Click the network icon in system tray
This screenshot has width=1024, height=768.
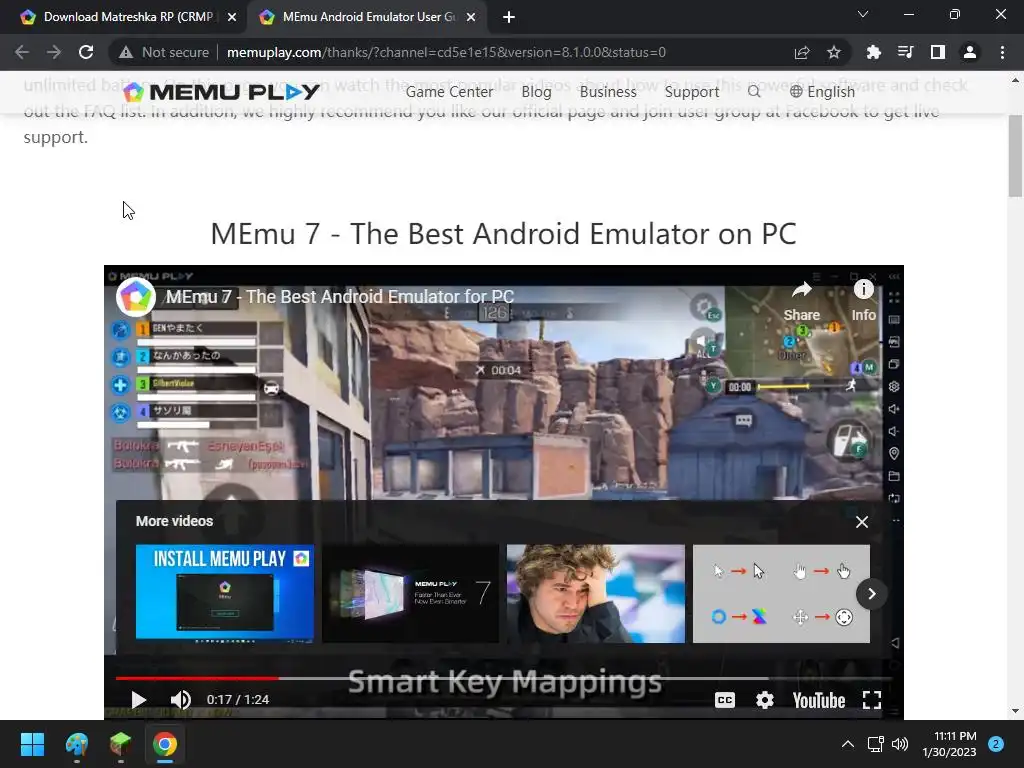point(875,744)
